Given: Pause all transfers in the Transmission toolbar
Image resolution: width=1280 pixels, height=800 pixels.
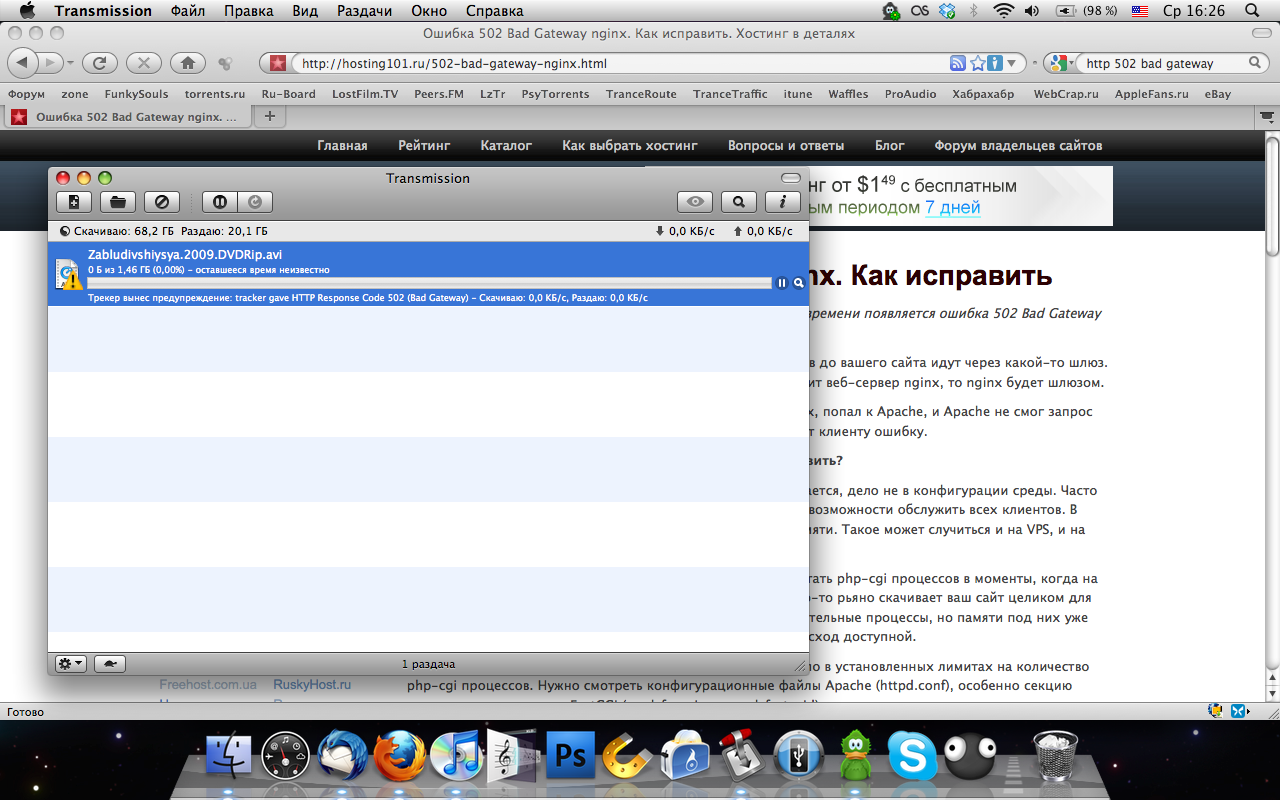Looking at the screenshot, I should [x=220, y=202].
